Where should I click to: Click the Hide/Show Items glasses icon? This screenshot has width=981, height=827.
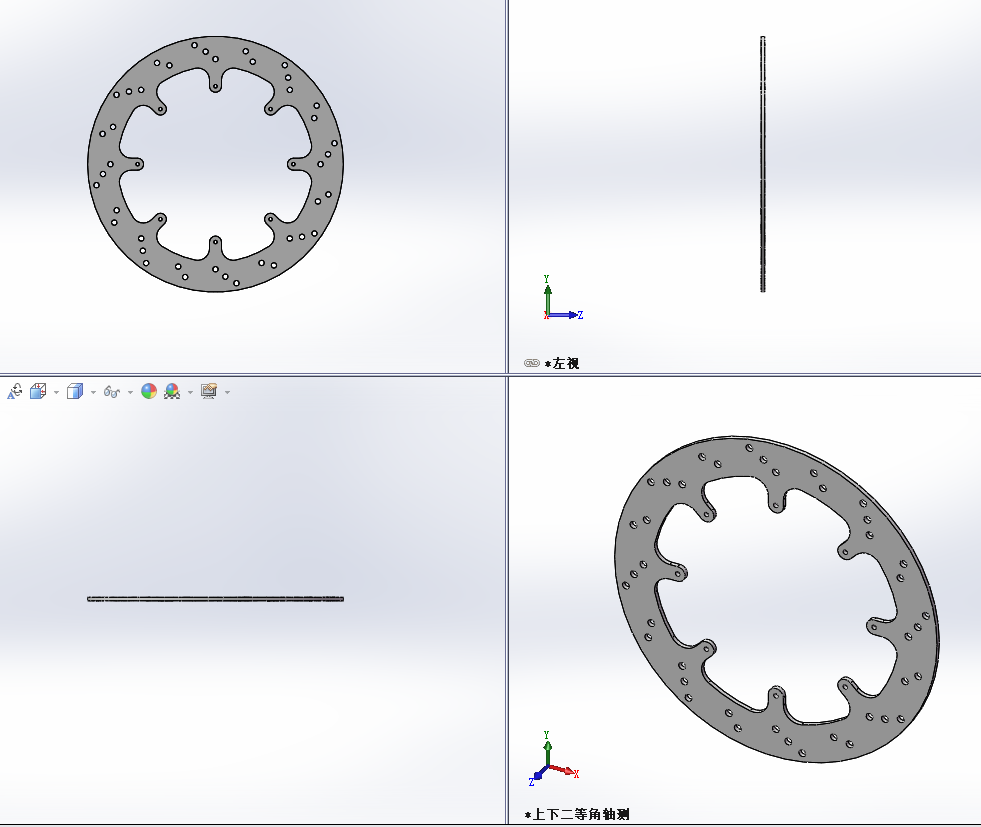[112, 392]
